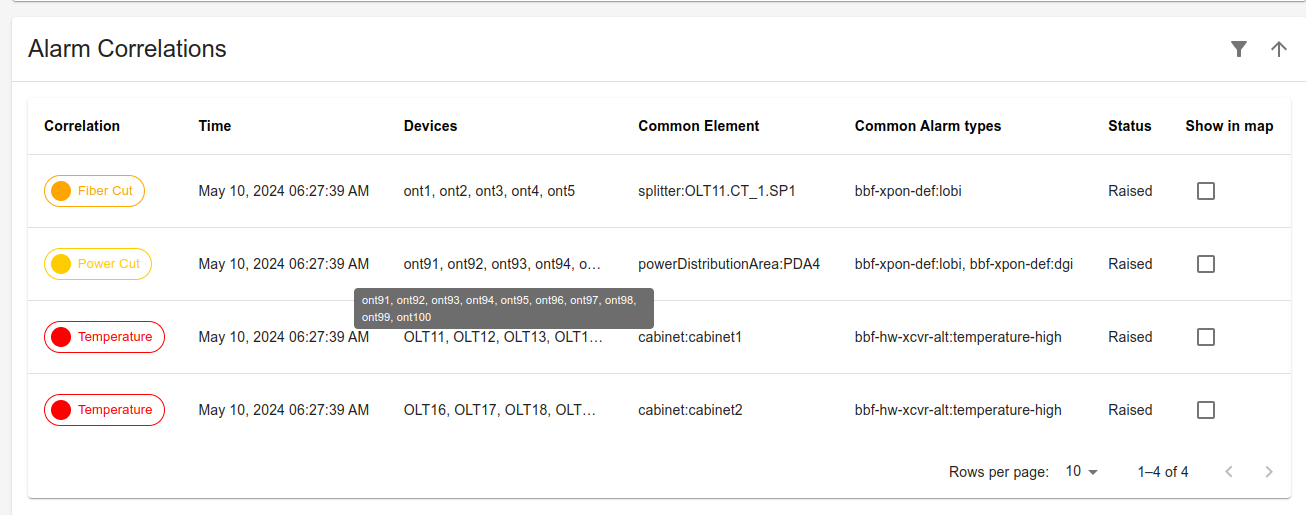Viewport: 1306px width, 515px height.
Task: Sort by the Correlation column header
Action: [x=82, y=126]
